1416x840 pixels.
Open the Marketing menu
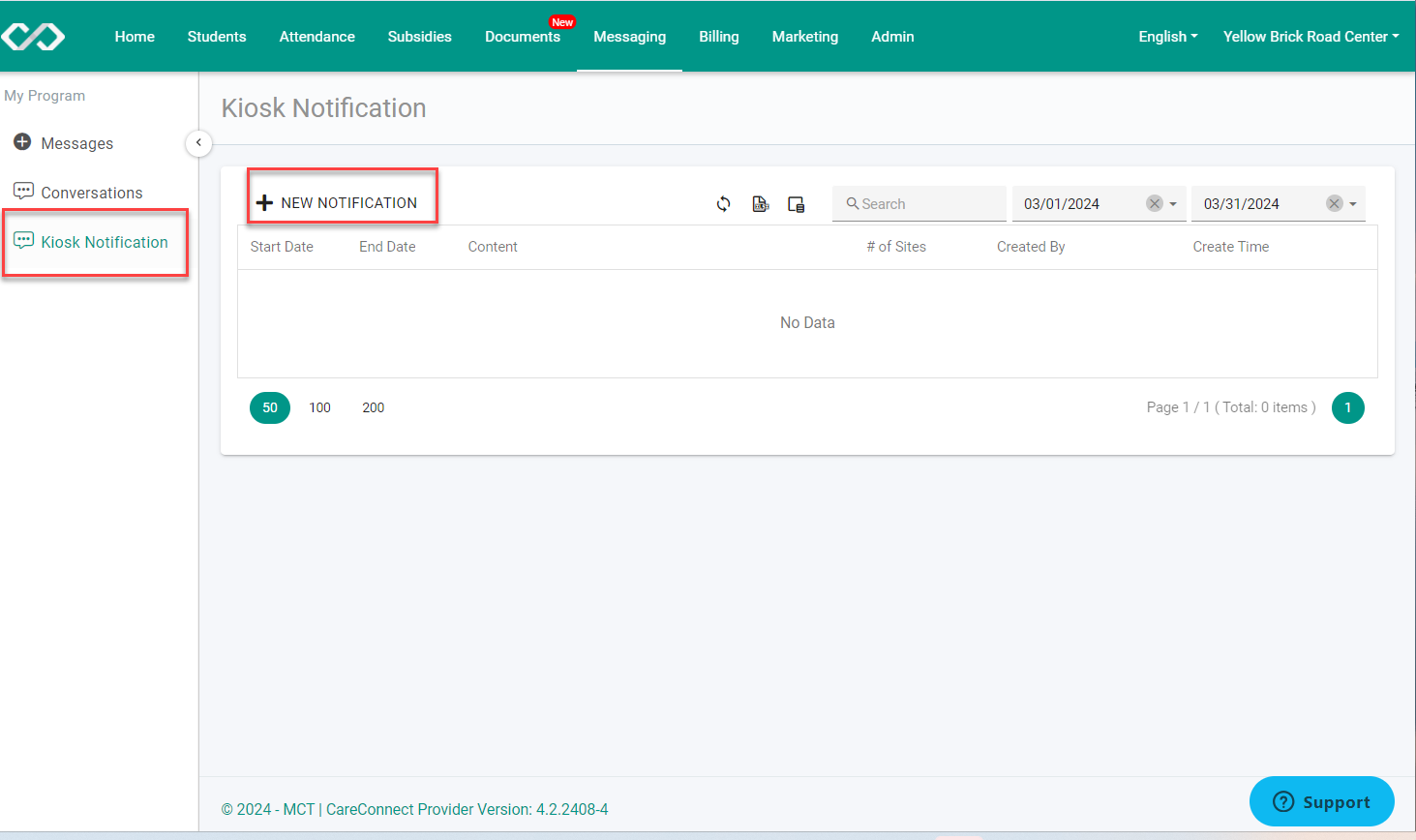pyautogui.click(x=805, y=37)
